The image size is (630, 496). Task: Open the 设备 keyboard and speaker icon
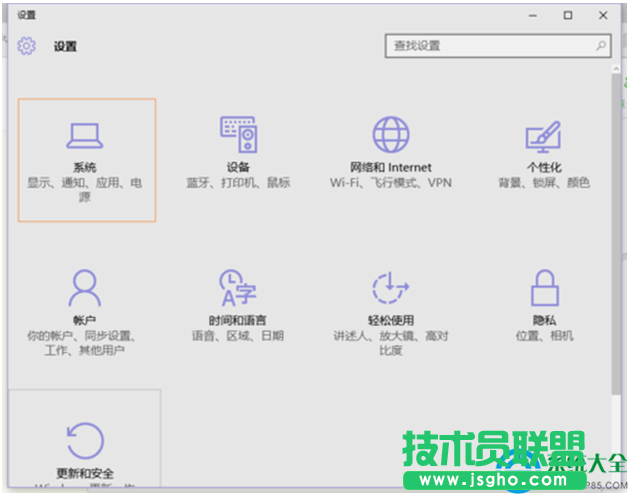[239, 134]
